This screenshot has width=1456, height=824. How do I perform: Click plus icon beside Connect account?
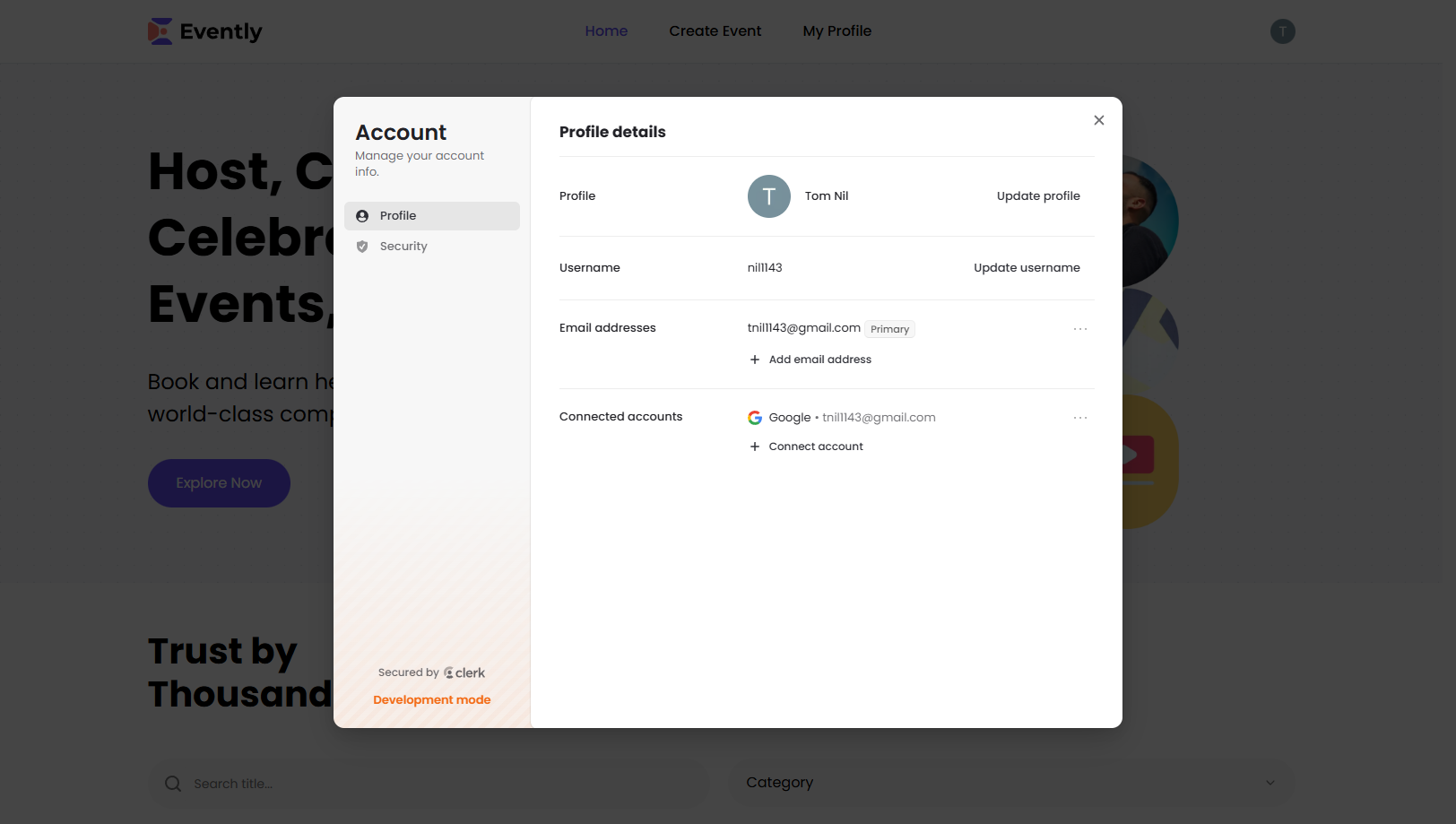pyautogui.click(x=755, y=447)
